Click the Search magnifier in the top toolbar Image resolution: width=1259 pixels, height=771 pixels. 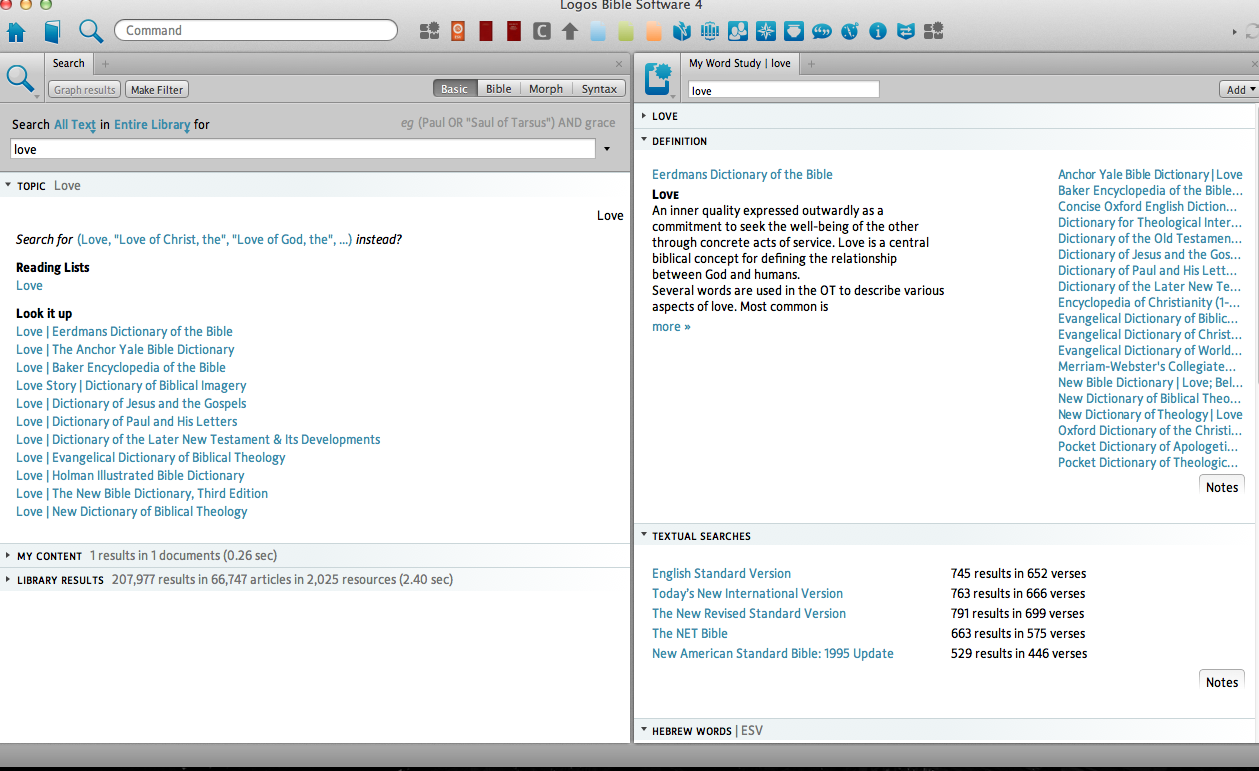coord(91,31)
